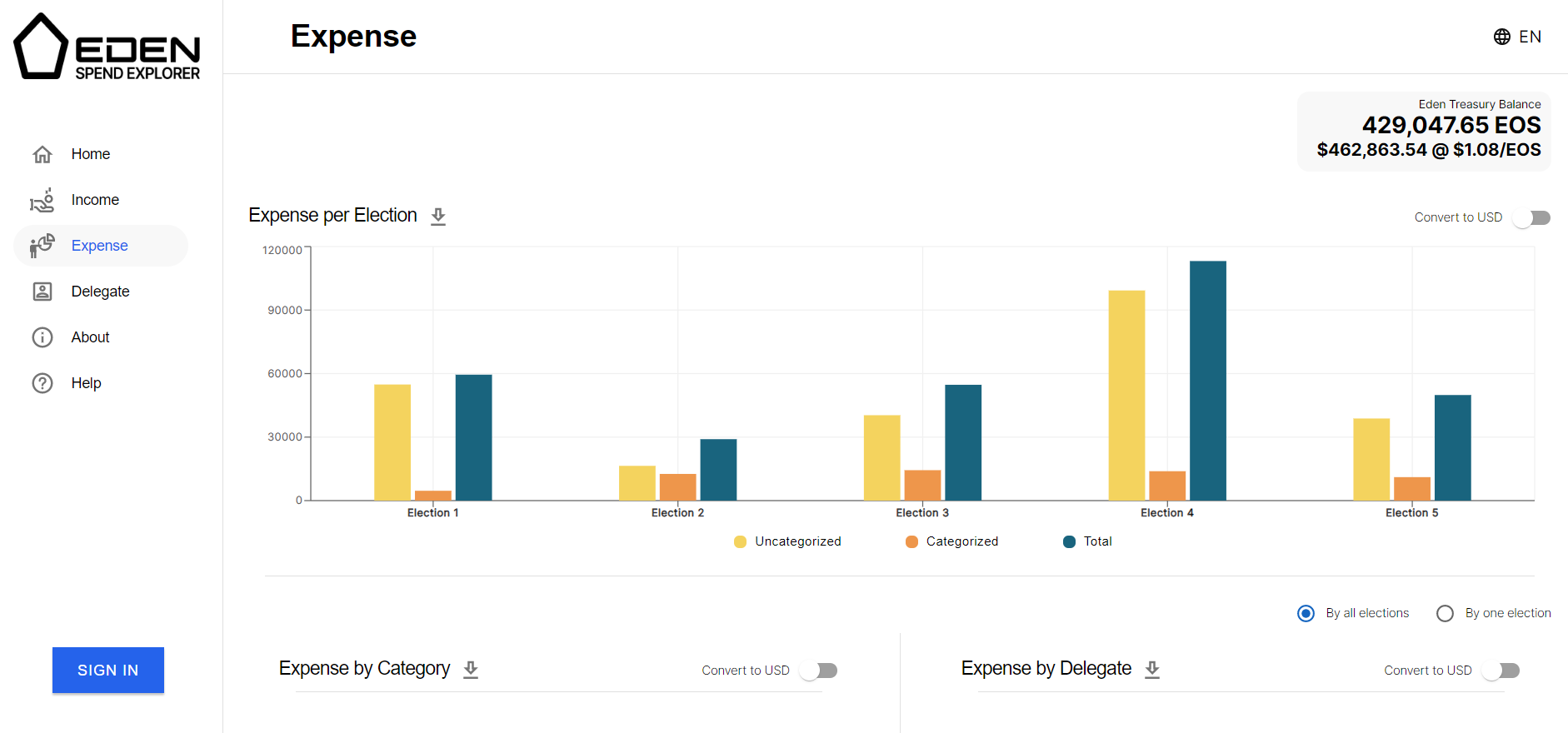The width and height of the screenshot is (1568, 733).
Task: Click the Delegate portrait icon
Action: click(x=42, y=292)
